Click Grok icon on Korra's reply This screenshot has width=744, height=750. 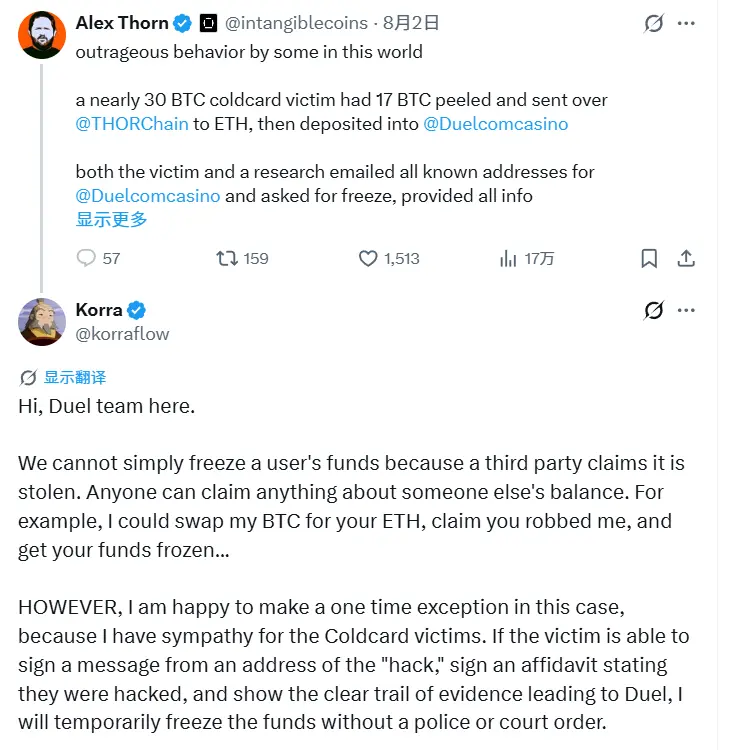click(x=654, y=310)
